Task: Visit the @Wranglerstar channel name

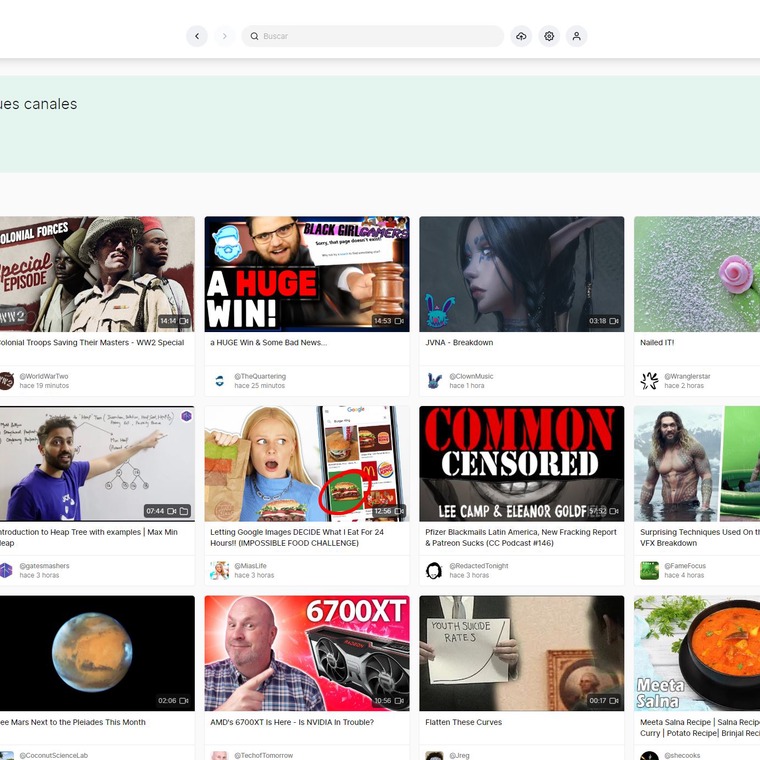Action: click(x=687, y=376)
